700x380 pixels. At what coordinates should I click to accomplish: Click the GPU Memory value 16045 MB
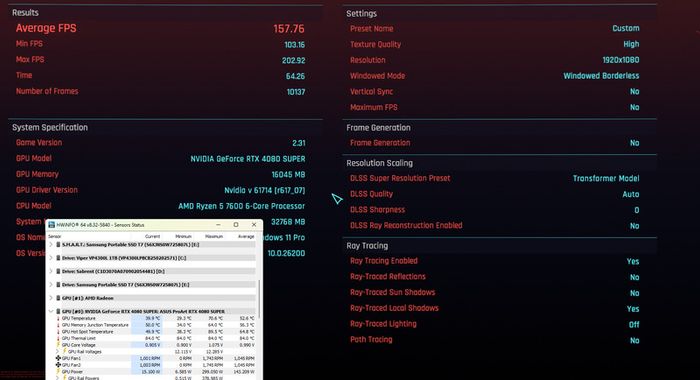point(288,175)
